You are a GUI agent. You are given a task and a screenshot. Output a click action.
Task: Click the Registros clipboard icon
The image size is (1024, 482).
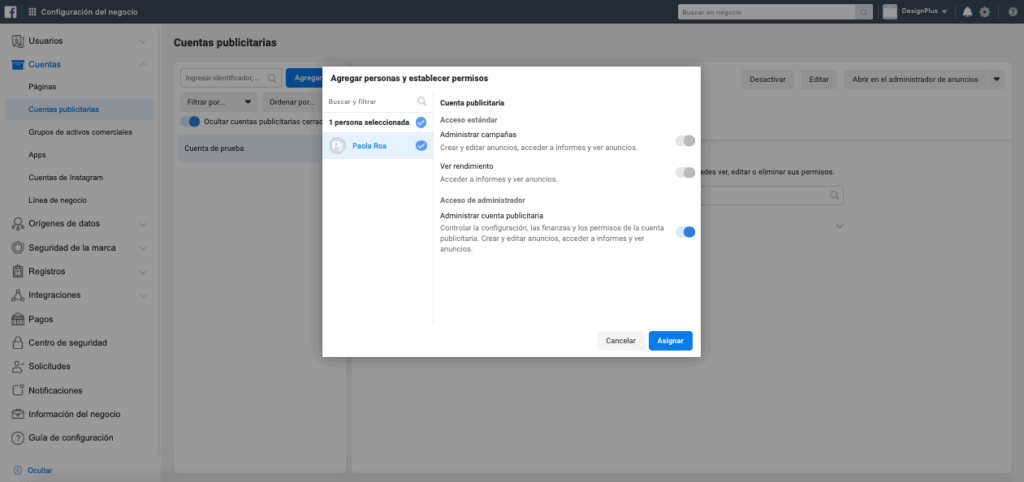tap(18, 272)
